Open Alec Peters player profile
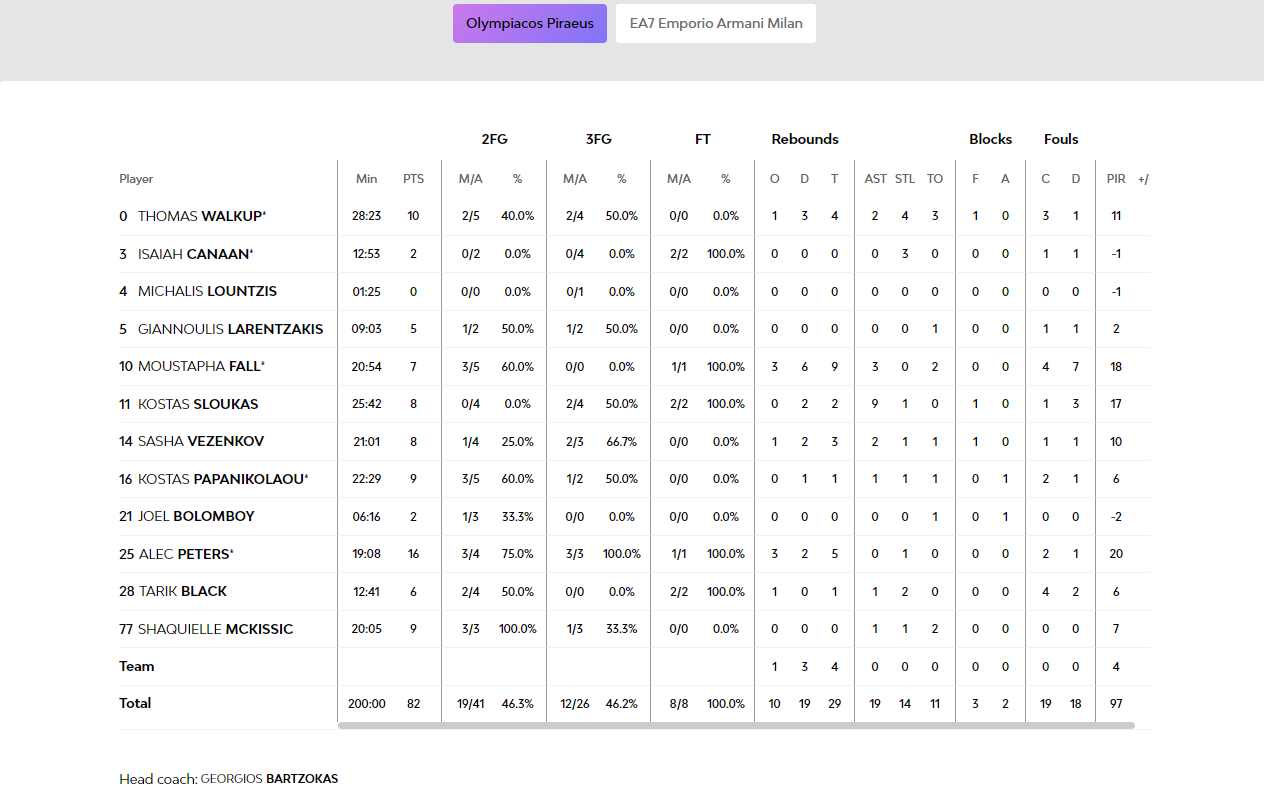Screen dimensions: 1264x800 tap(184, 554)
